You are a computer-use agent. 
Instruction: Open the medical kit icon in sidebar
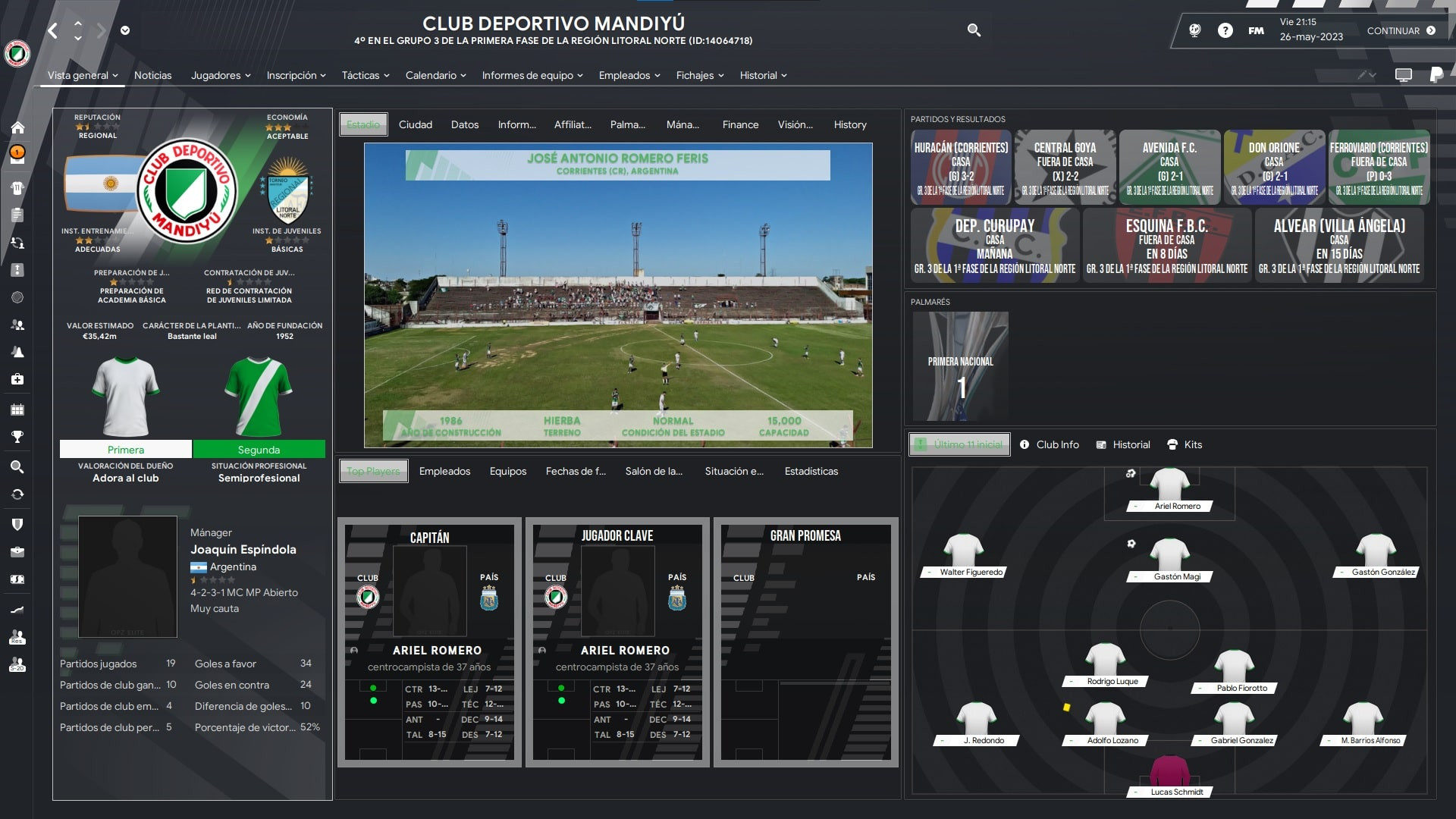click(17, 379)
